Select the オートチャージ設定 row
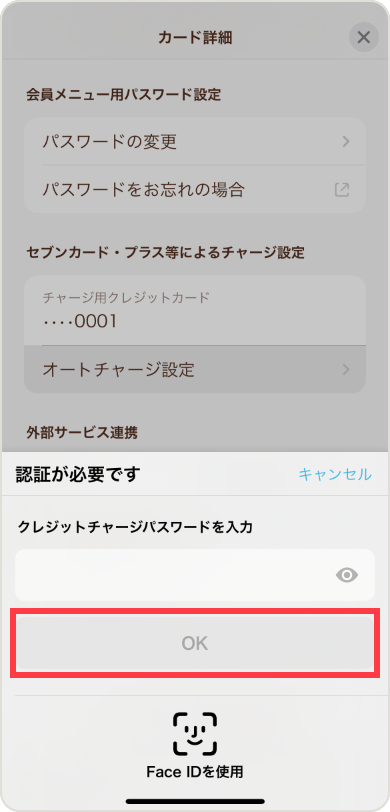Image resolution: width=390 pixels, height=812 pixels. pyautogui.click(x=195, y=370)
